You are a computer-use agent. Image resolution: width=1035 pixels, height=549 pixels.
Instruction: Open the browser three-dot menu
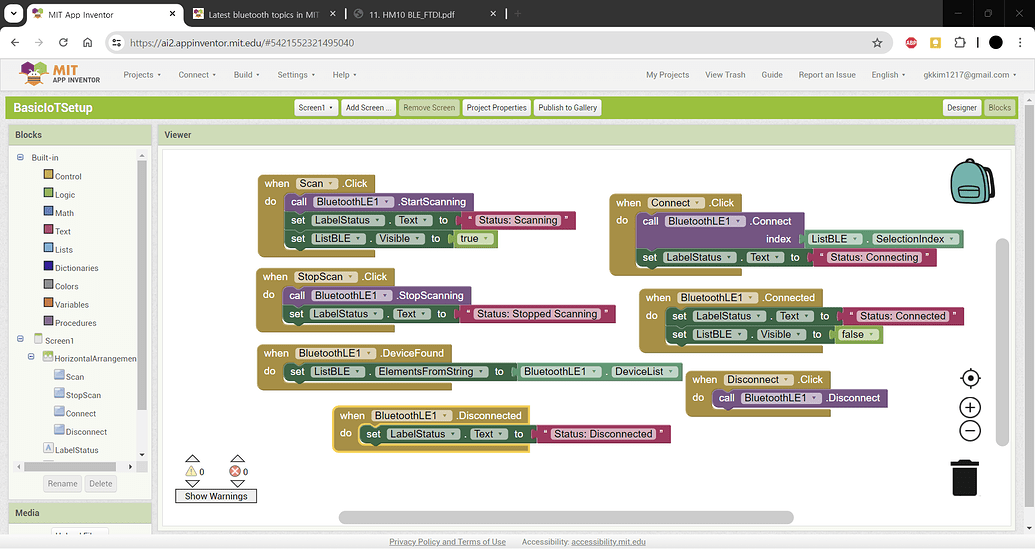click(x=1020, y=43)
